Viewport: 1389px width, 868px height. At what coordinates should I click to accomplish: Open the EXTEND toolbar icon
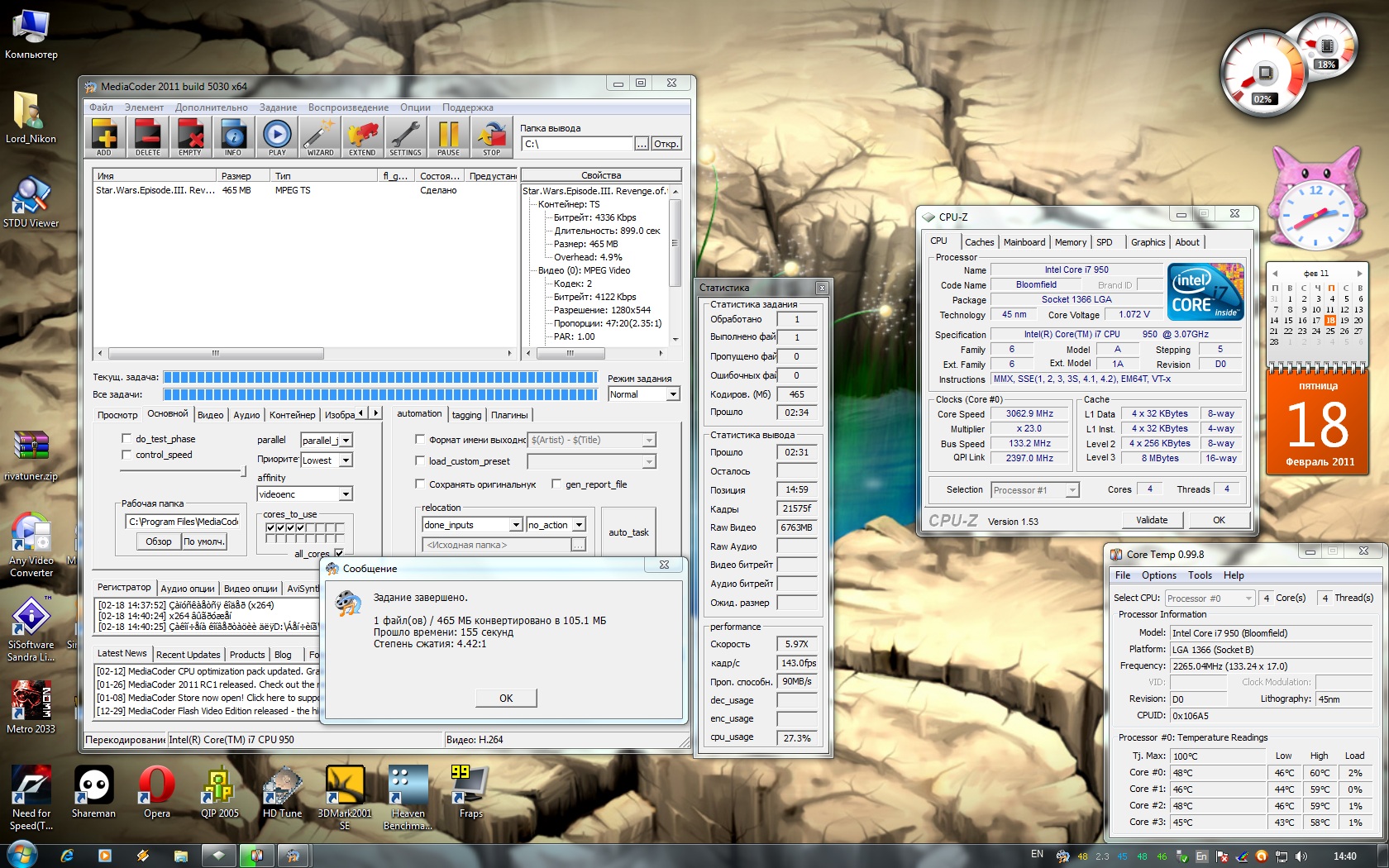[x=362, y=136]
